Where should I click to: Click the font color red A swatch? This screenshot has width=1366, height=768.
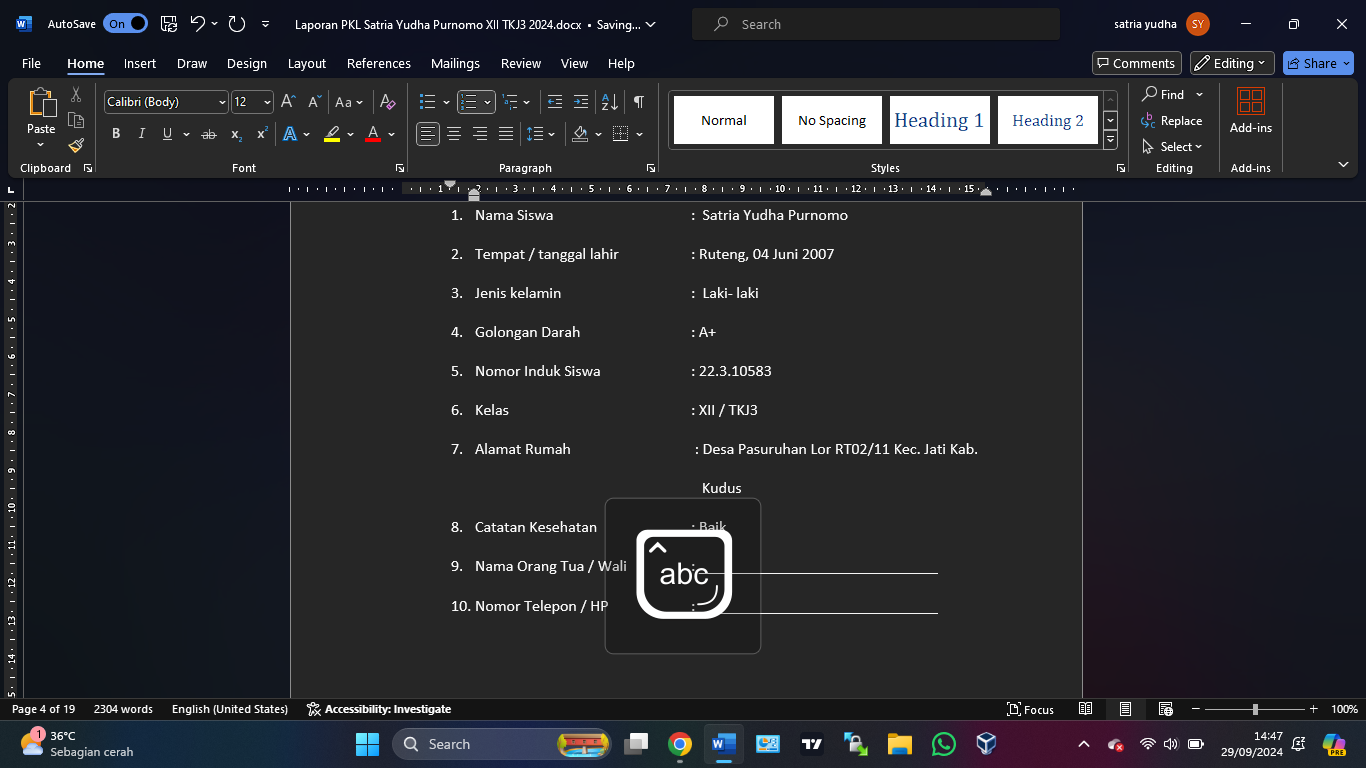click(x=373, y=134)
